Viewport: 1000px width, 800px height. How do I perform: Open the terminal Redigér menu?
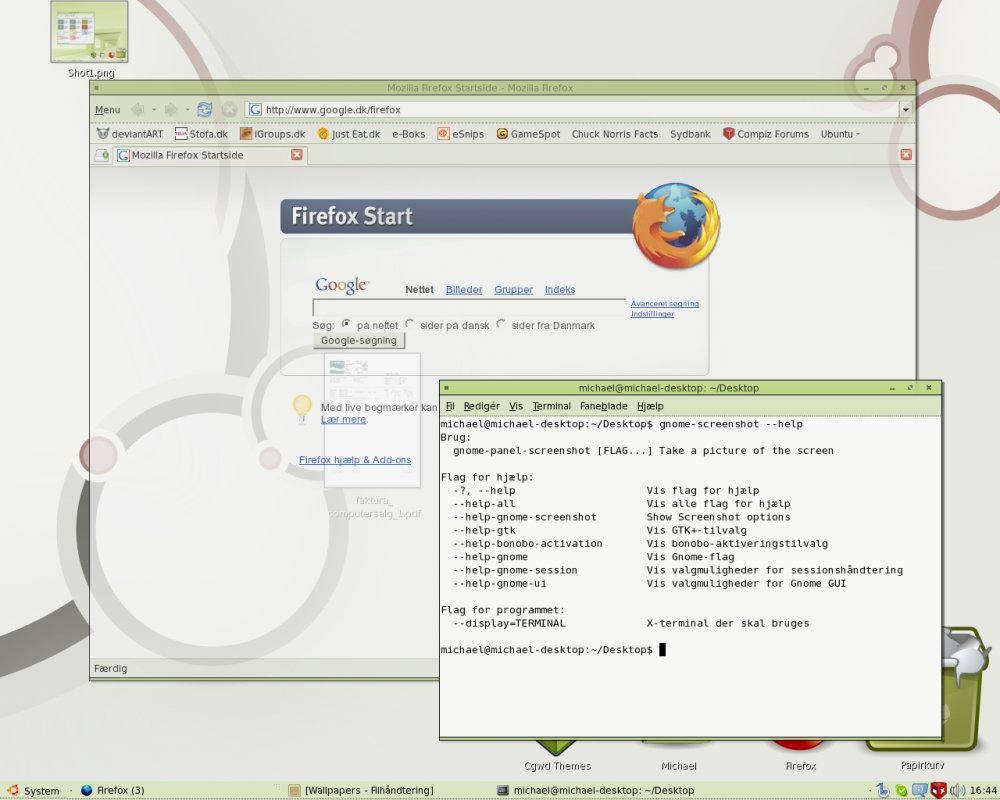[482, 406]
